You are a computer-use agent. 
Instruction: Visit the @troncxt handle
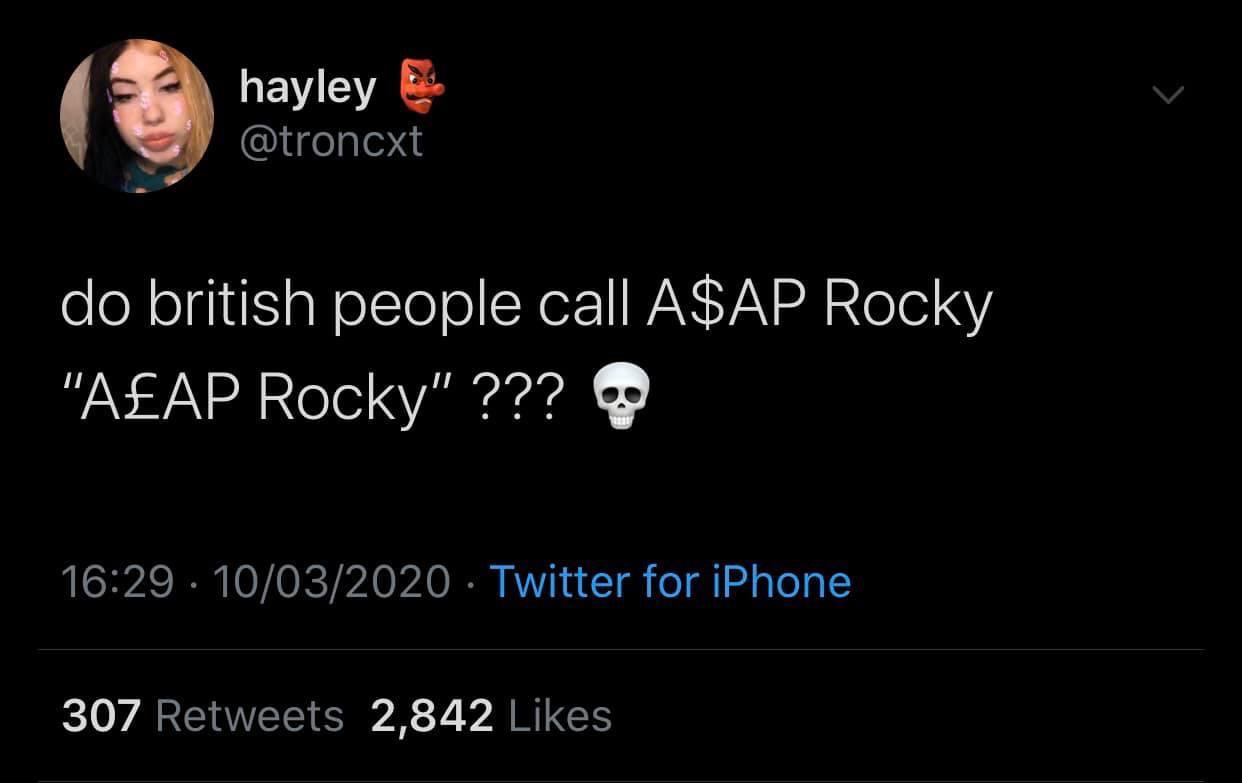331,143
